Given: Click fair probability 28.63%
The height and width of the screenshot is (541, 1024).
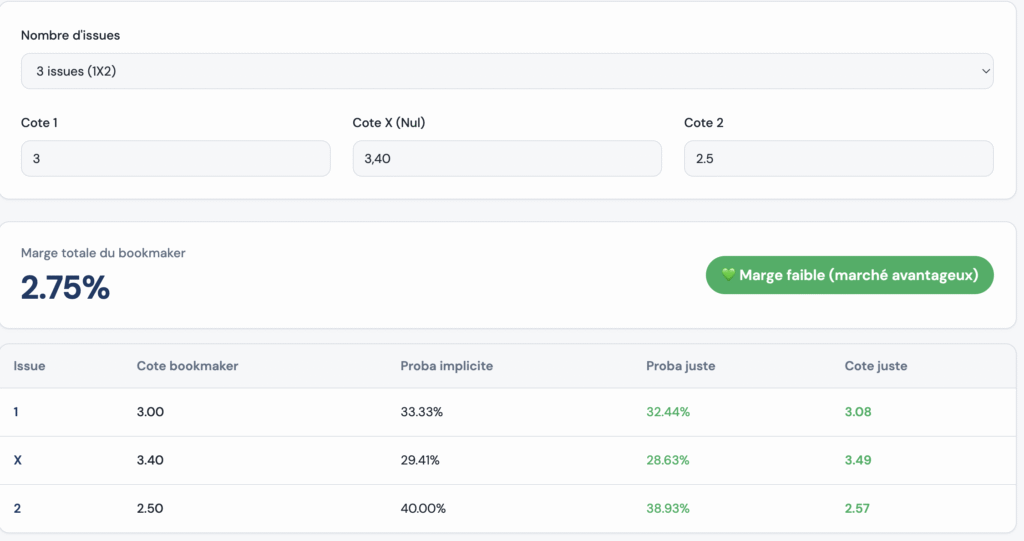Looking at the screenshot, I should pyautogui.click(x=667, y=460).
